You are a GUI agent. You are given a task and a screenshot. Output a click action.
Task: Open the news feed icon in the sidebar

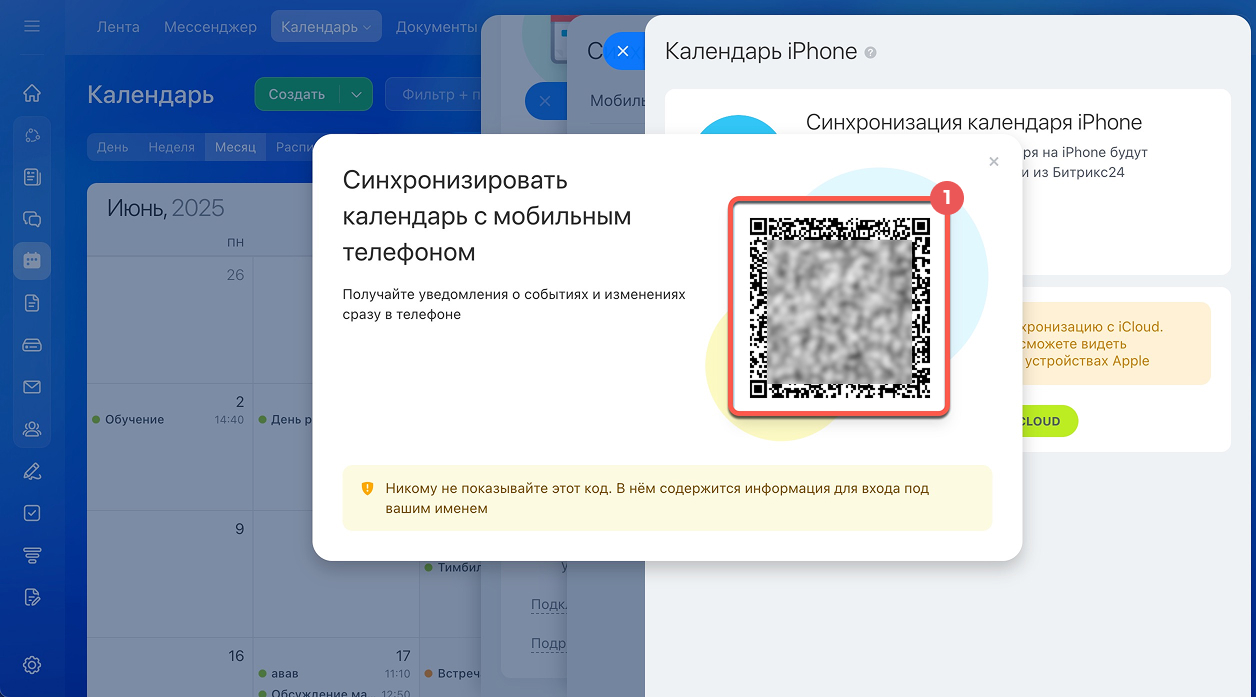32,177
